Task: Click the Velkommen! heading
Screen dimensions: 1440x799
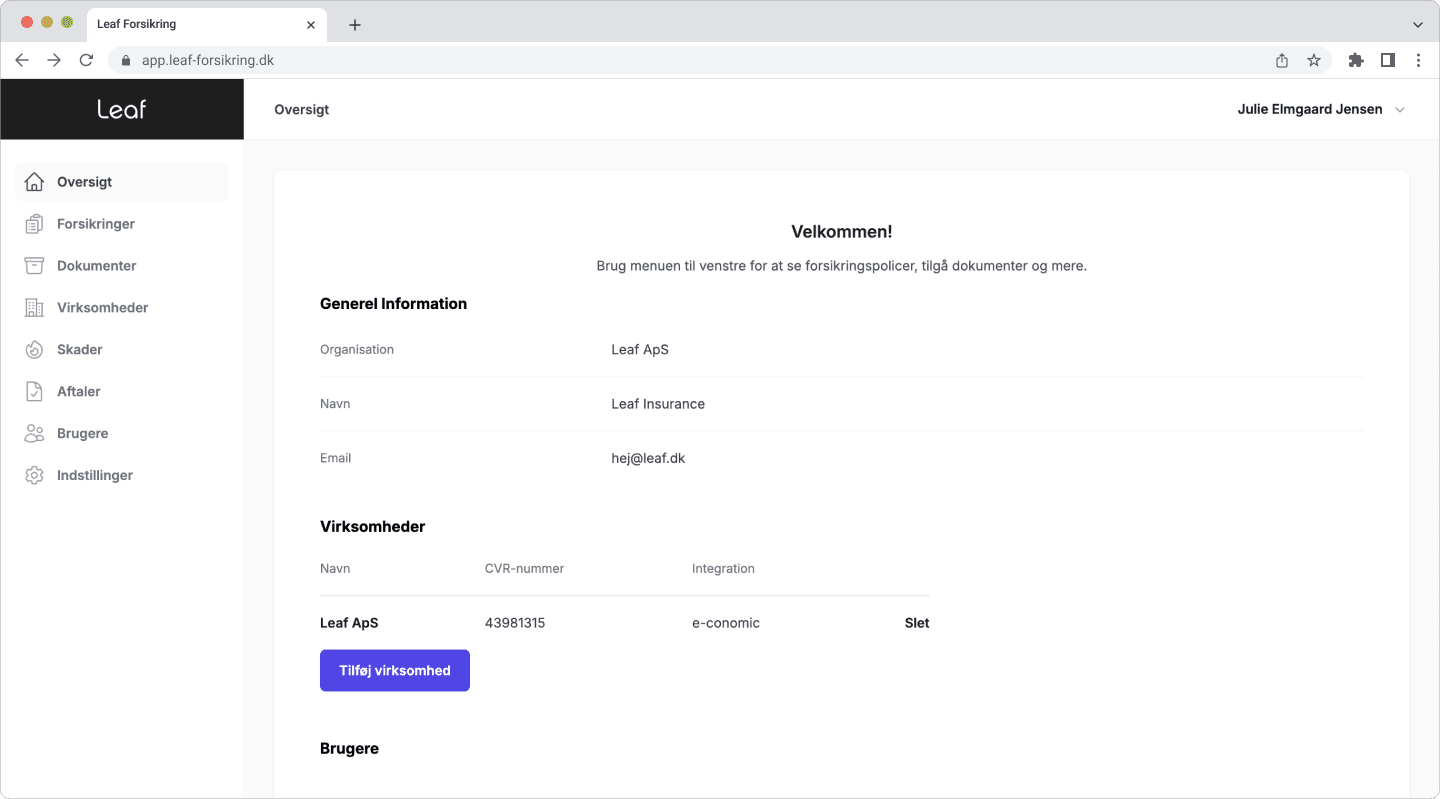Action: [842, 232]
